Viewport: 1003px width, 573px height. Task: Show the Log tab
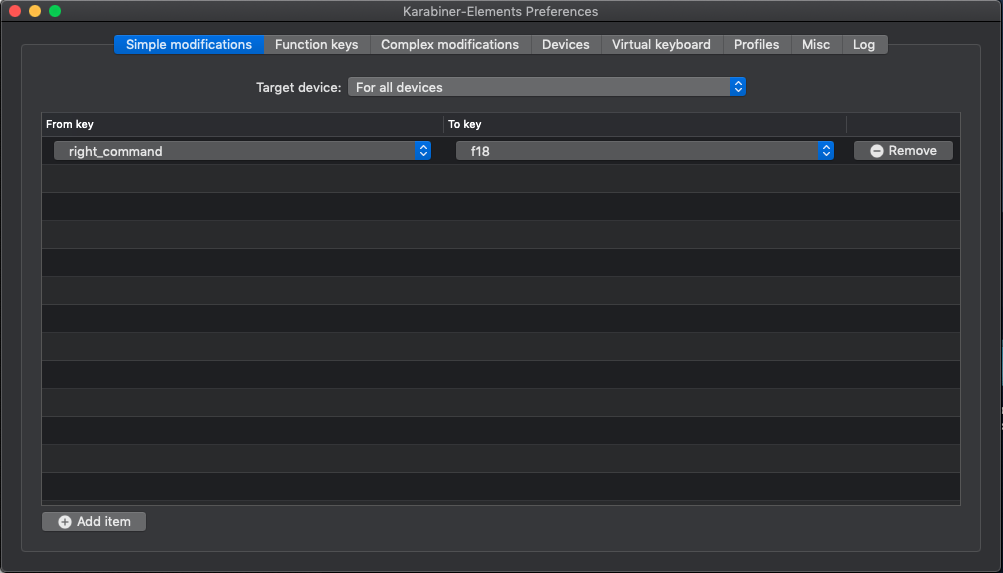[x=864, y=45]
